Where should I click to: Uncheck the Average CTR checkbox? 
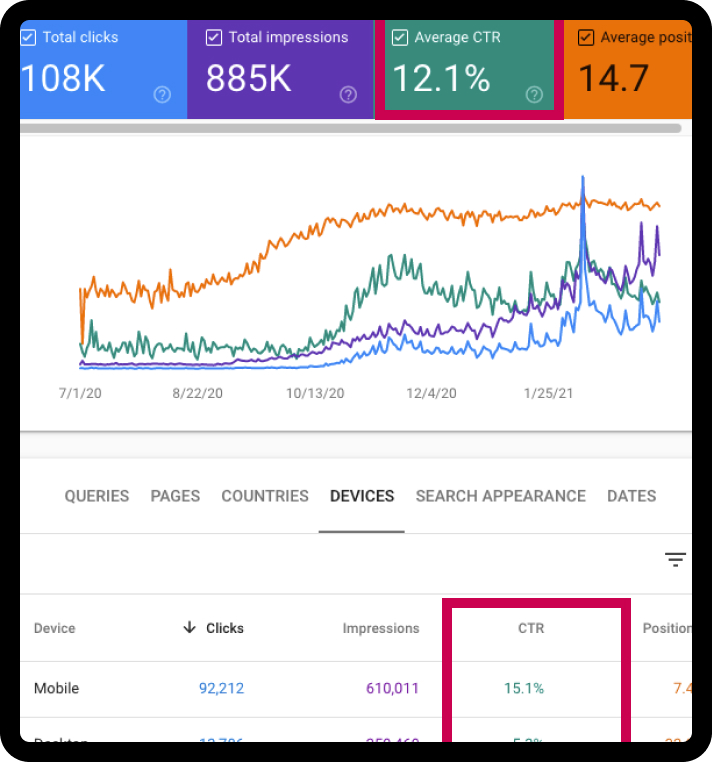click(x=400, y=37)
